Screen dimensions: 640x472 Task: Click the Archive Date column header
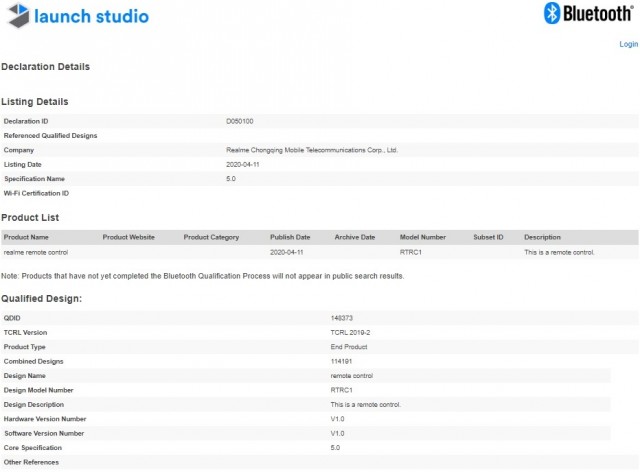(x=355, y=237)
